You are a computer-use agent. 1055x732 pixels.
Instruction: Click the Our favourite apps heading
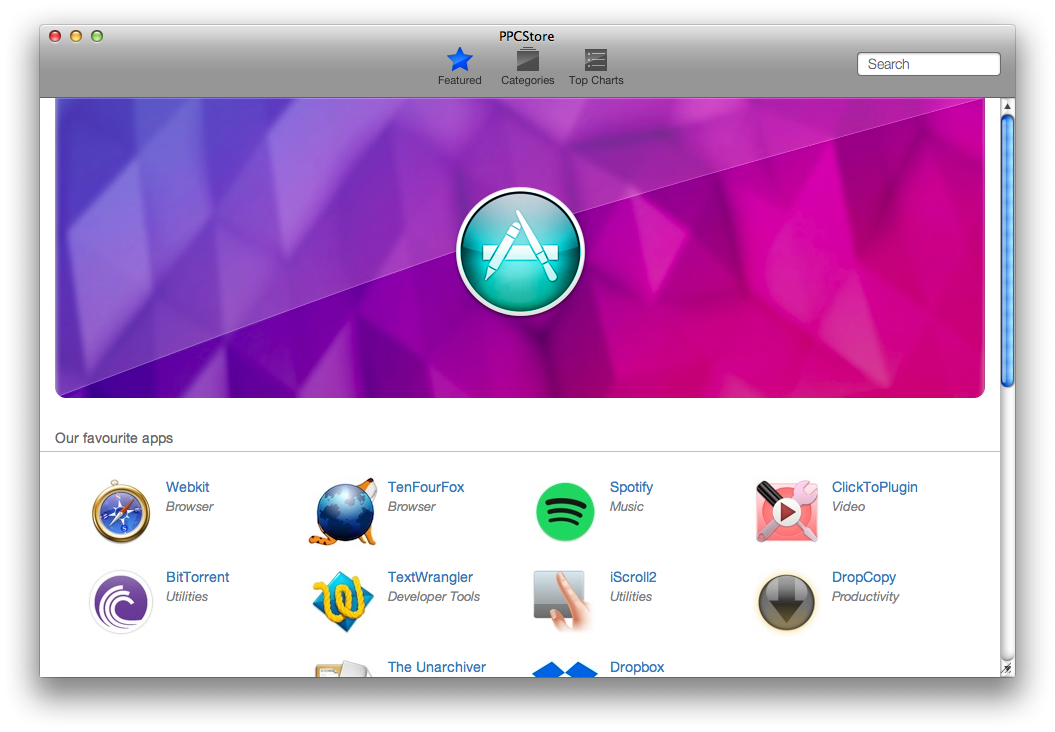tap(114, 438)
